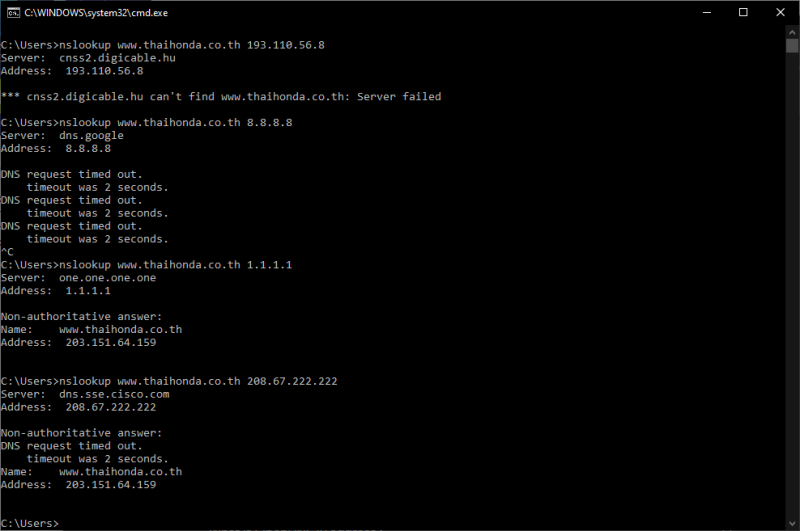
Task: Click the final C:\Users> prompt at the bottom
Action: [x=30, y=523]
